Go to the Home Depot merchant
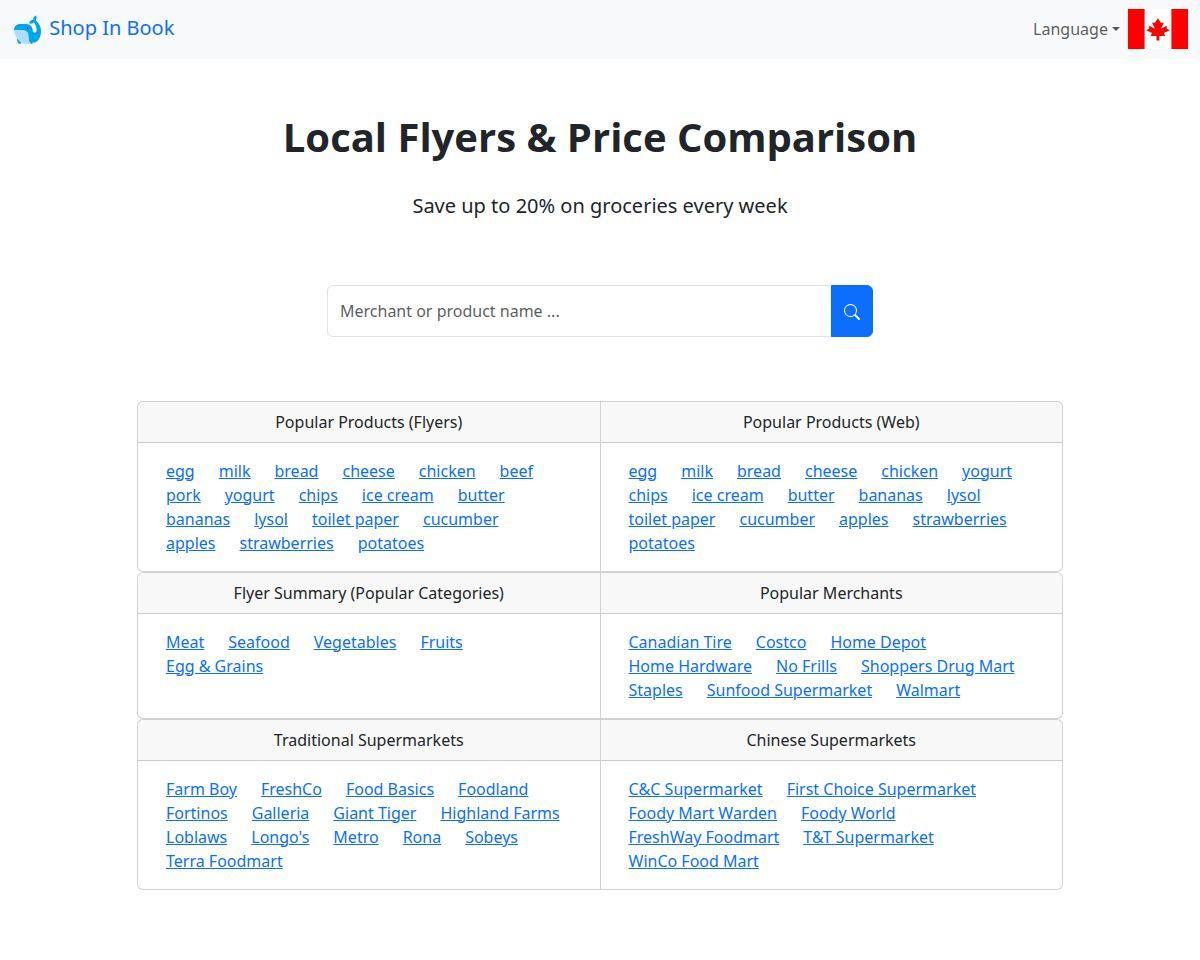 point(878,642)
